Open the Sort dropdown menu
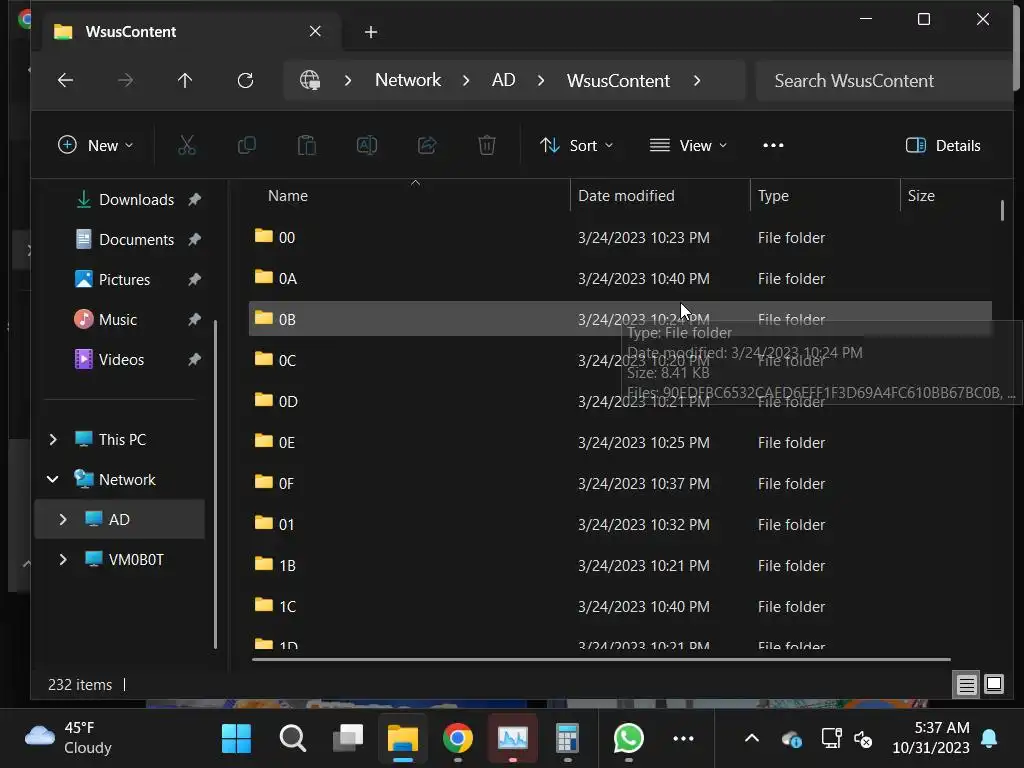The width and height of the screenshot is (1024, 768). click(x=577, y=145)
